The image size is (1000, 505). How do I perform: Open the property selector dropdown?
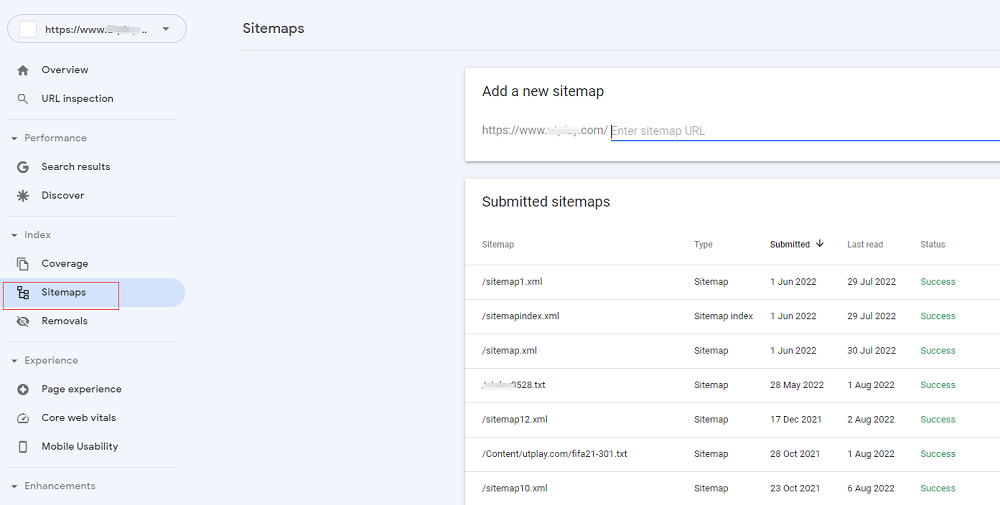(97, 29)
